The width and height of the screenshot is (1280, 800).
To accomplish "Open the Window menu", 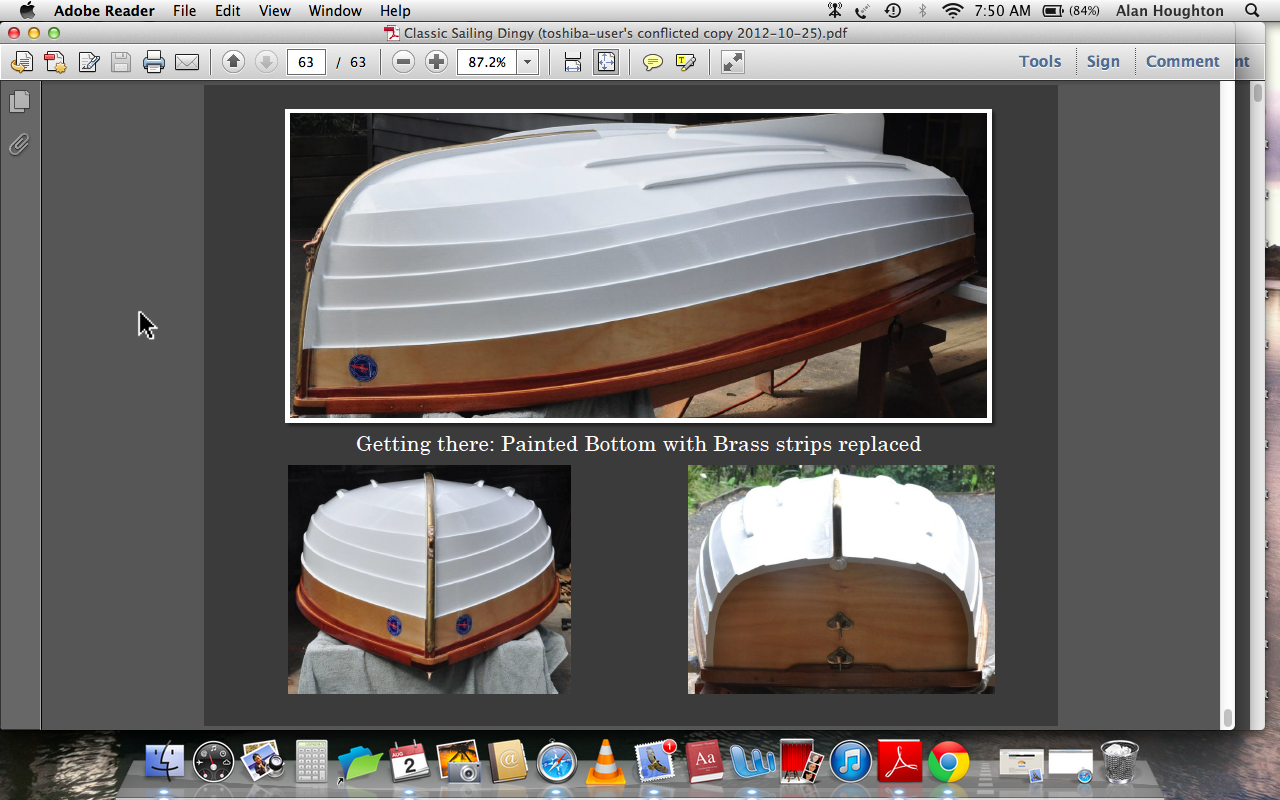I will pyautogui.click(x=335, y=11).
